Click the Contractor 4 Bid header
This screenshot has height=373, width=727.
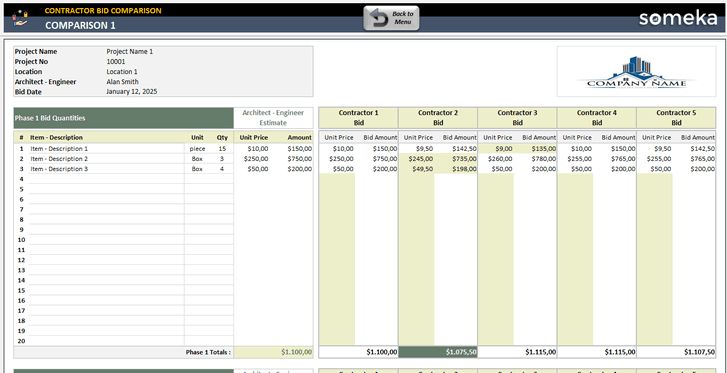pyautogui.click(x=597, y=118)
